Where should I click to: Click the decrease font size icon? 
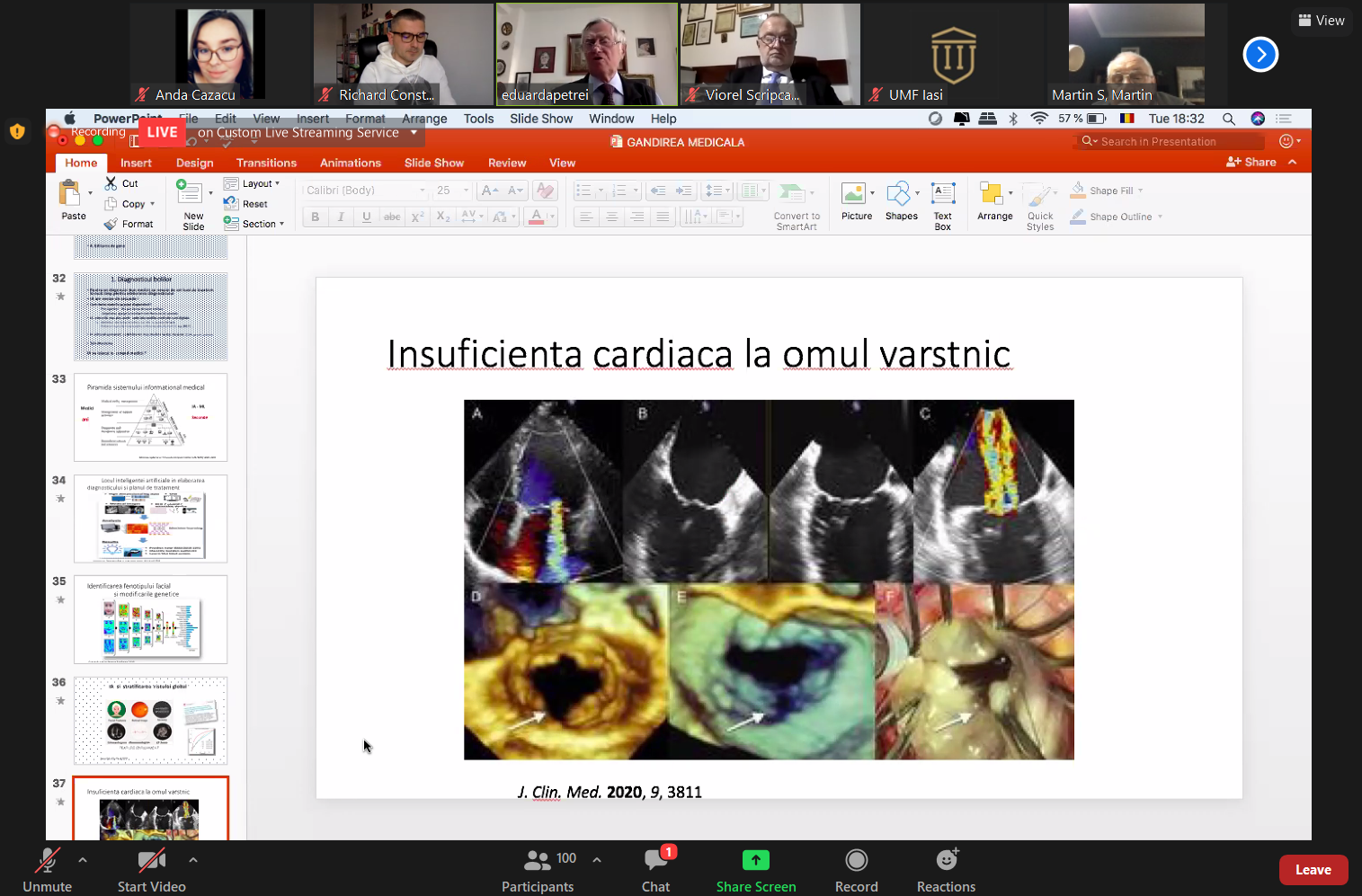tap(515, 191)
